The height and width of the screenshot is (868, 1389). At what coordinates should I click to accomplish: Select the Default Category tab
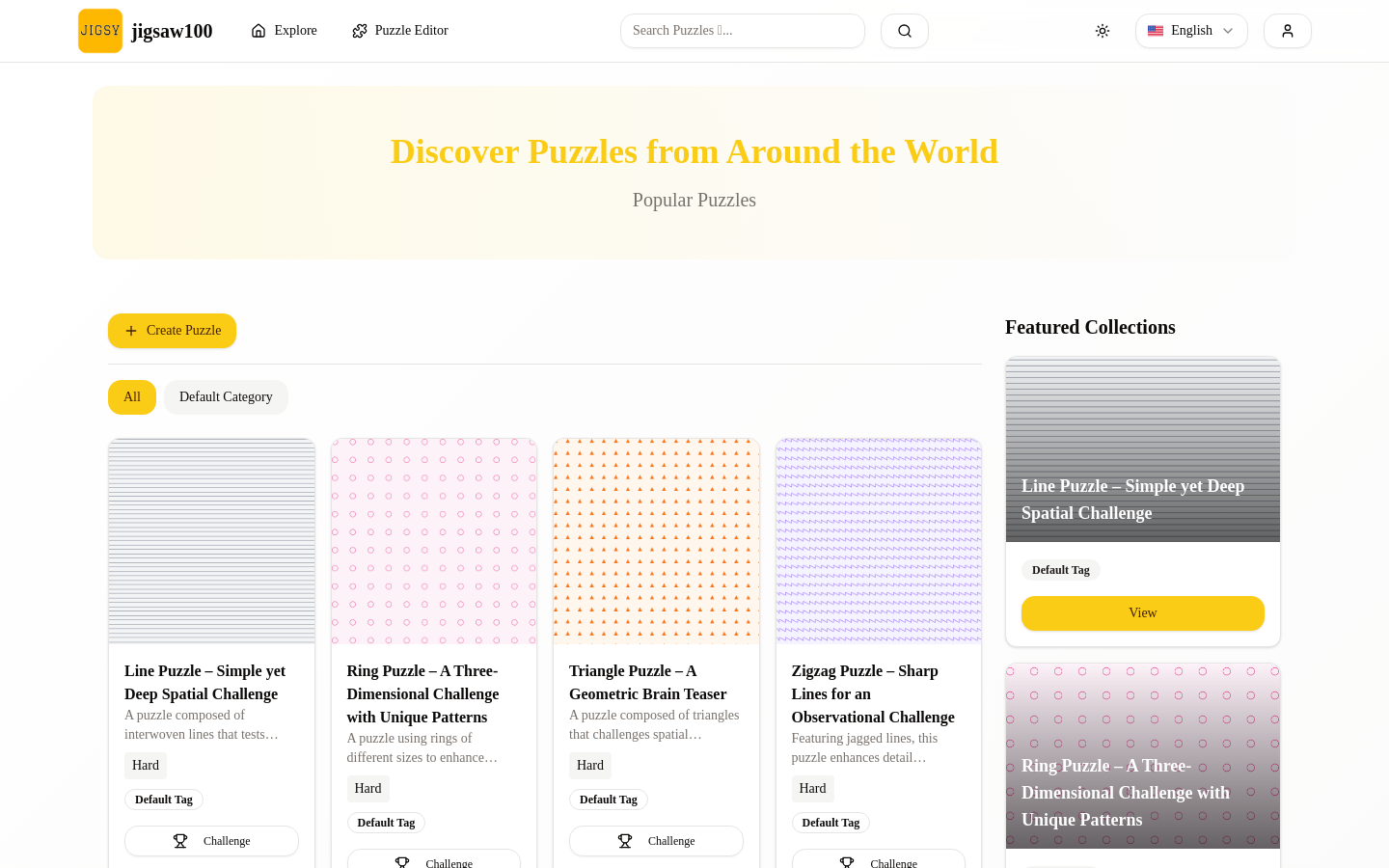[226, 397]
